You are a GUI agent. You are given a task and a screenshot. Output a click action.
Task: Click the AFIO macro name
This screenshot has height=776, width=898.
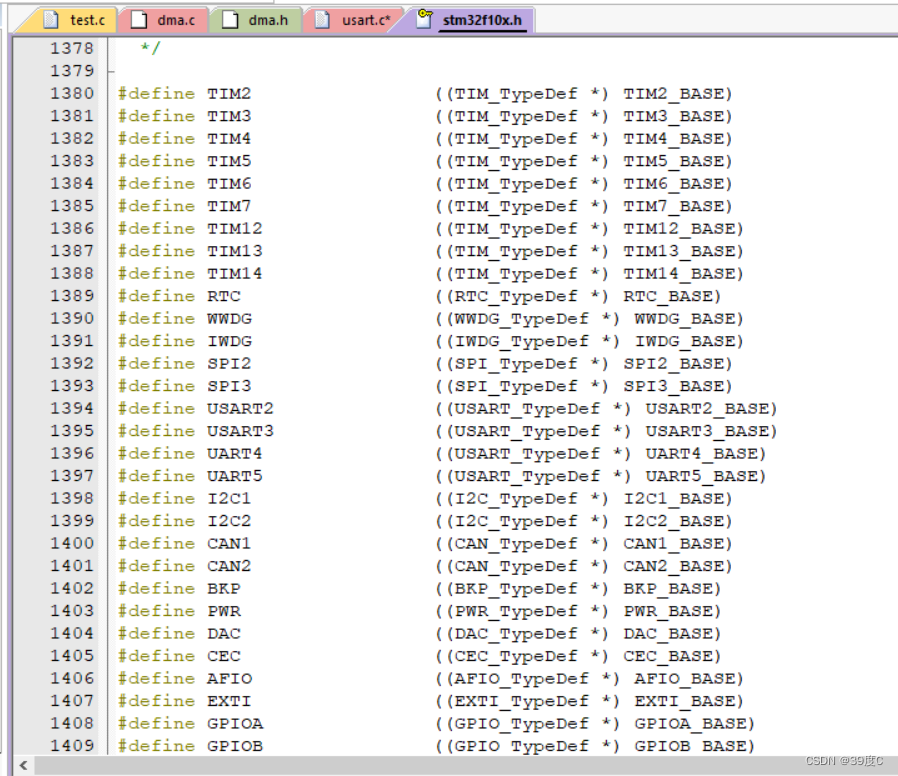(230, 679)
